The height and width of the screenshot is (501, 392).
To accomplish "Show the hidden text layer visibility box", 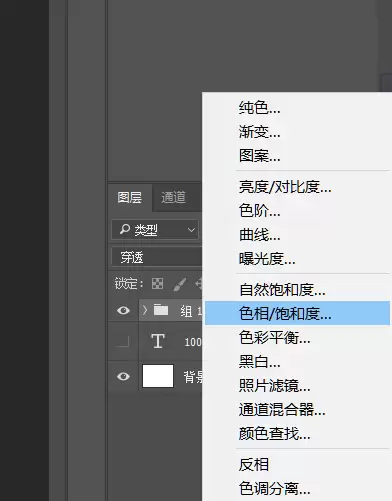I will (x=123, y=341).
